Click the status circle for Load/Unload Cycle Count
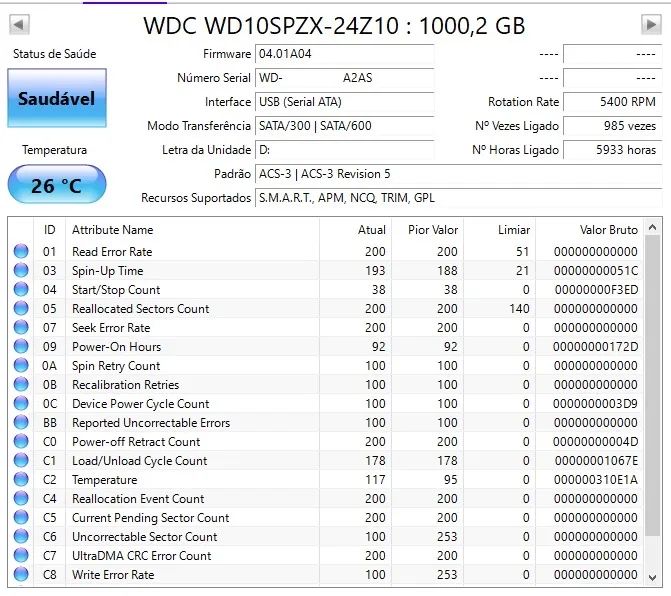Image resolution: width=671 pixels, height=596 pixels. 21,460
